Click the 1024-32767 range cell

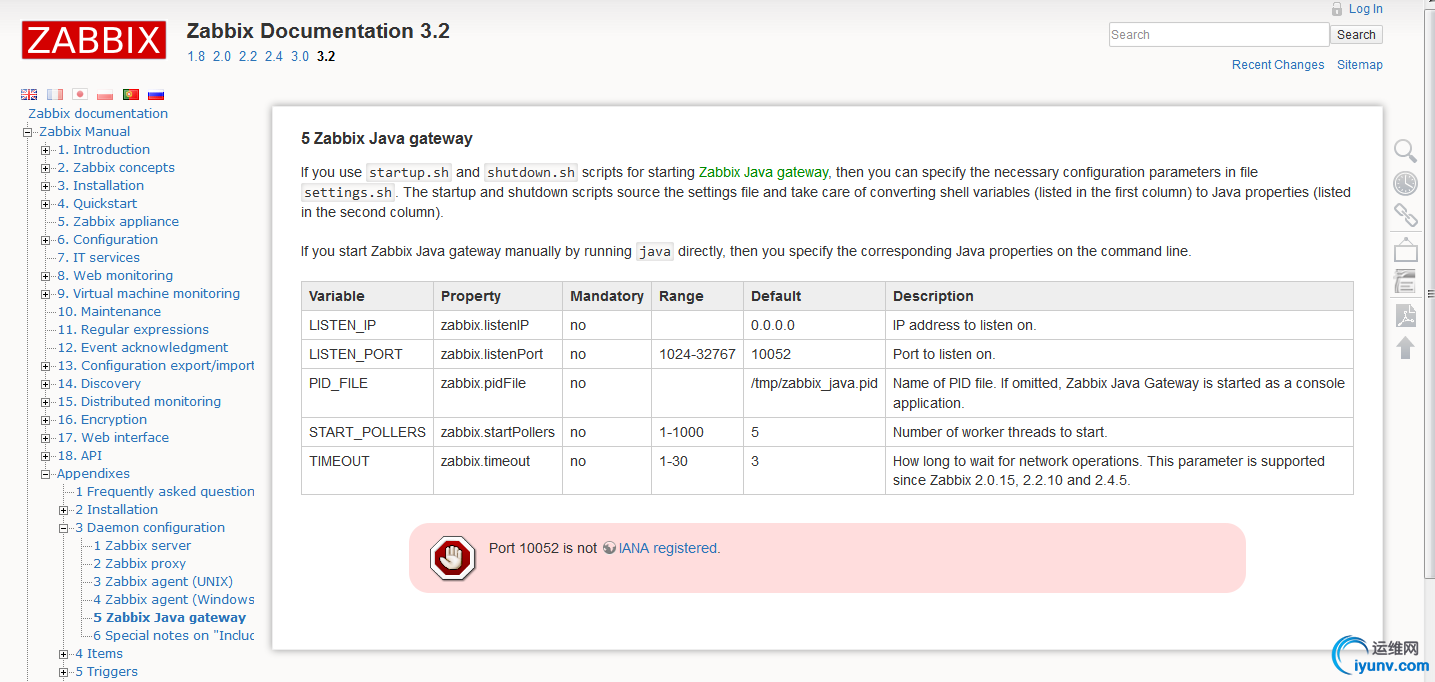click(697, 354)
